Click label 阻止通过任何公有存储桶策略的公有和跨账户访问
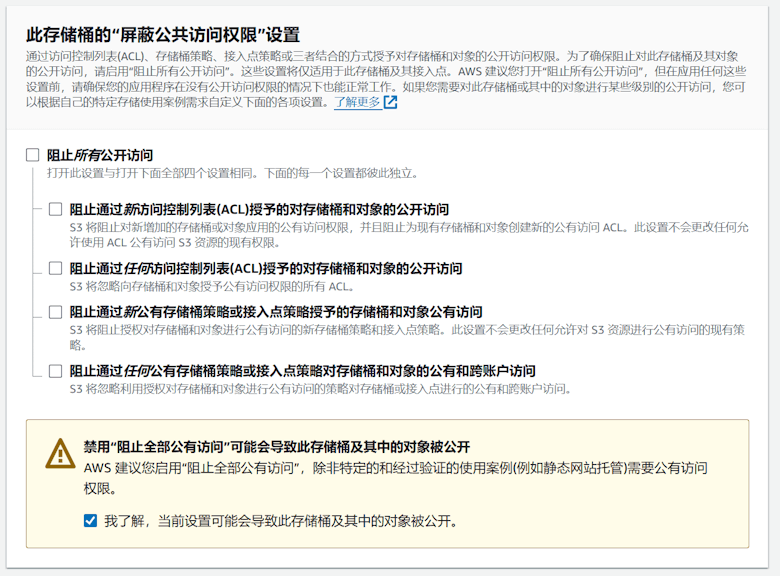 click(x=302, y=371)
